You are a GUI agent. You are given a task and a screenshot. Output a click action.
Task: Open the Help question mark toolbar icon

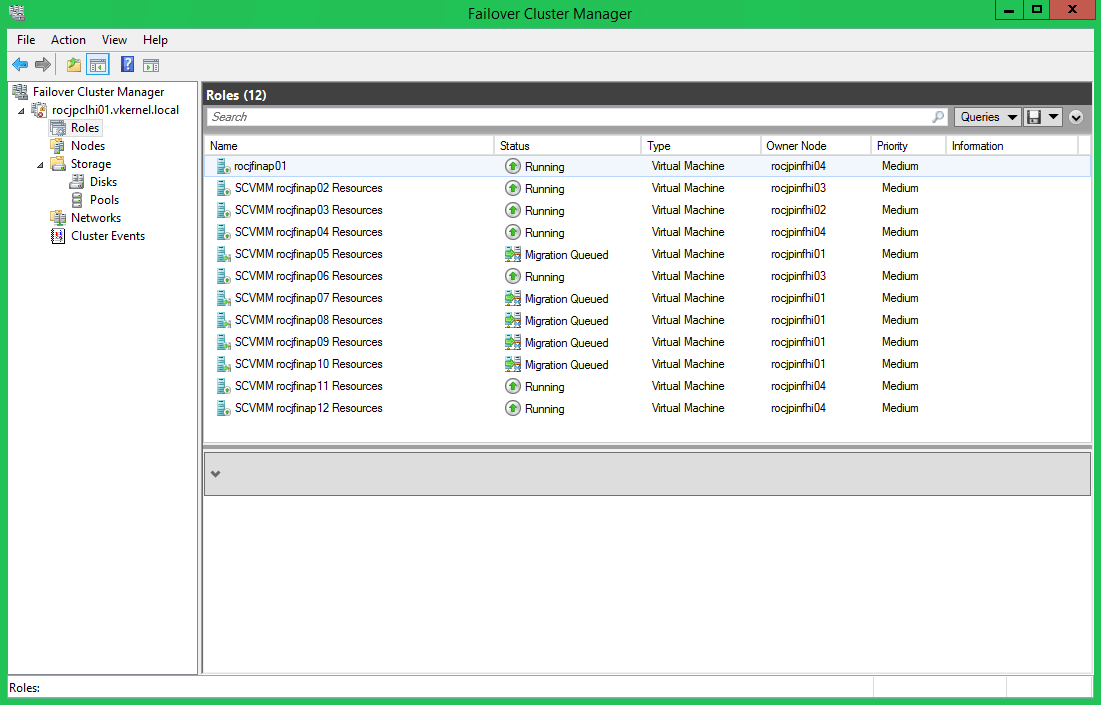[127, 65]
